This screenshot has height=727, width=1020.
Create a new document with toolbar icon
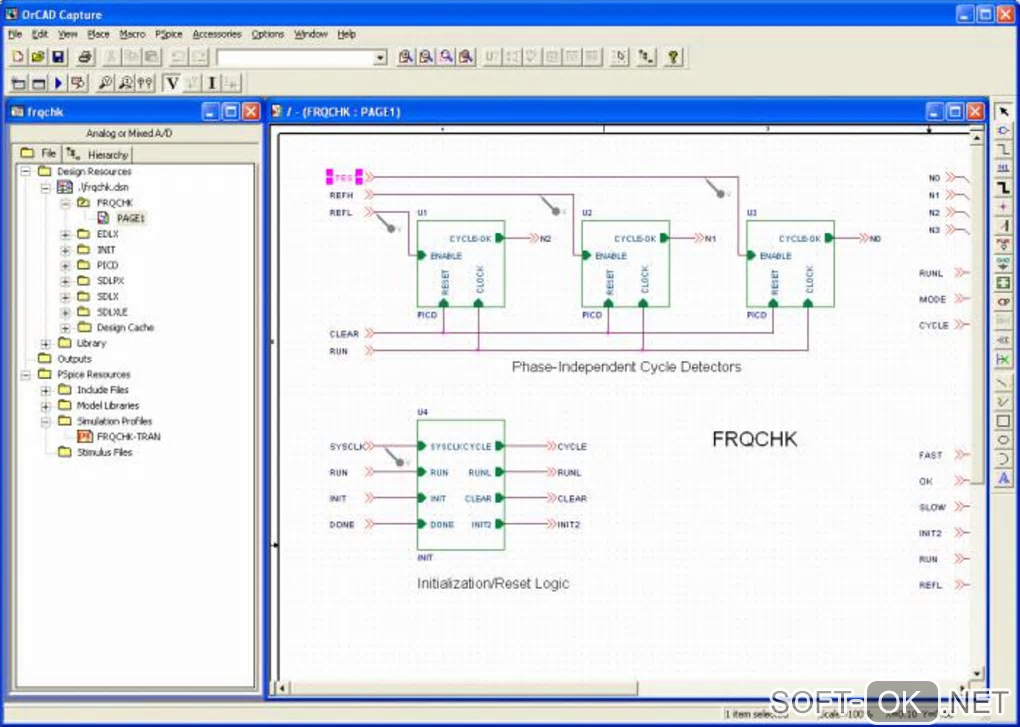pyautogui.click(x=18, y=57)
